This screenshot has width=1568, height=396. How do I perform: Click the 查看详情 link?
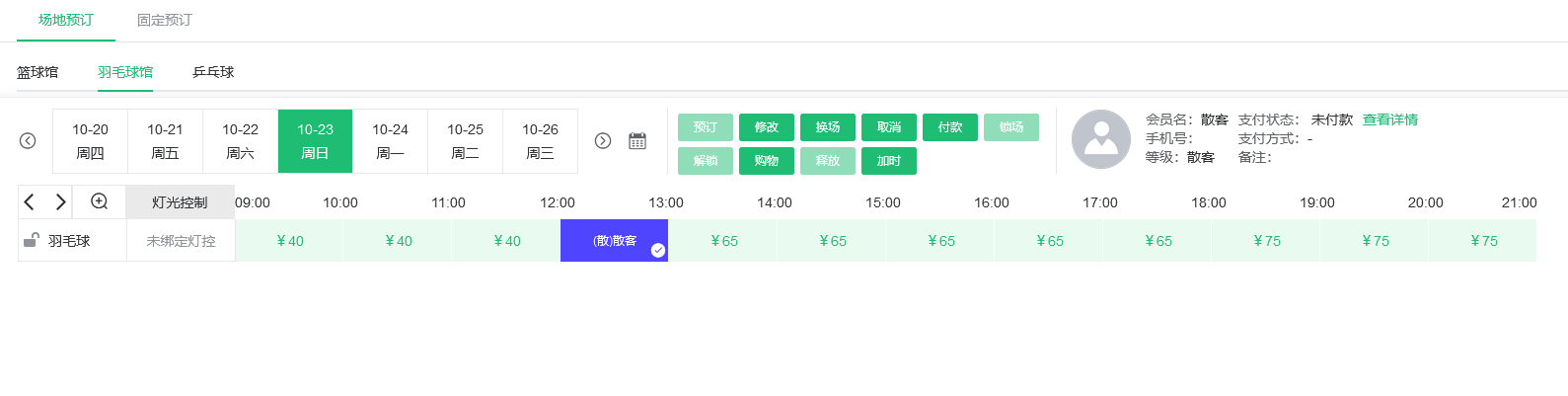(1389, 119)
